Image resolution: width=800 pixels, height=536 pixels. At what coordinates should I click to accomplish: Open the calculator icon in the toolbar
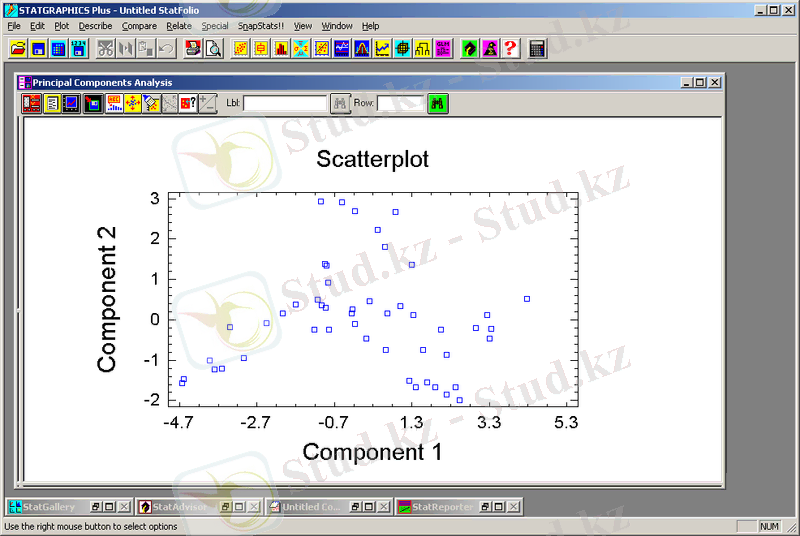coord(538,48)
